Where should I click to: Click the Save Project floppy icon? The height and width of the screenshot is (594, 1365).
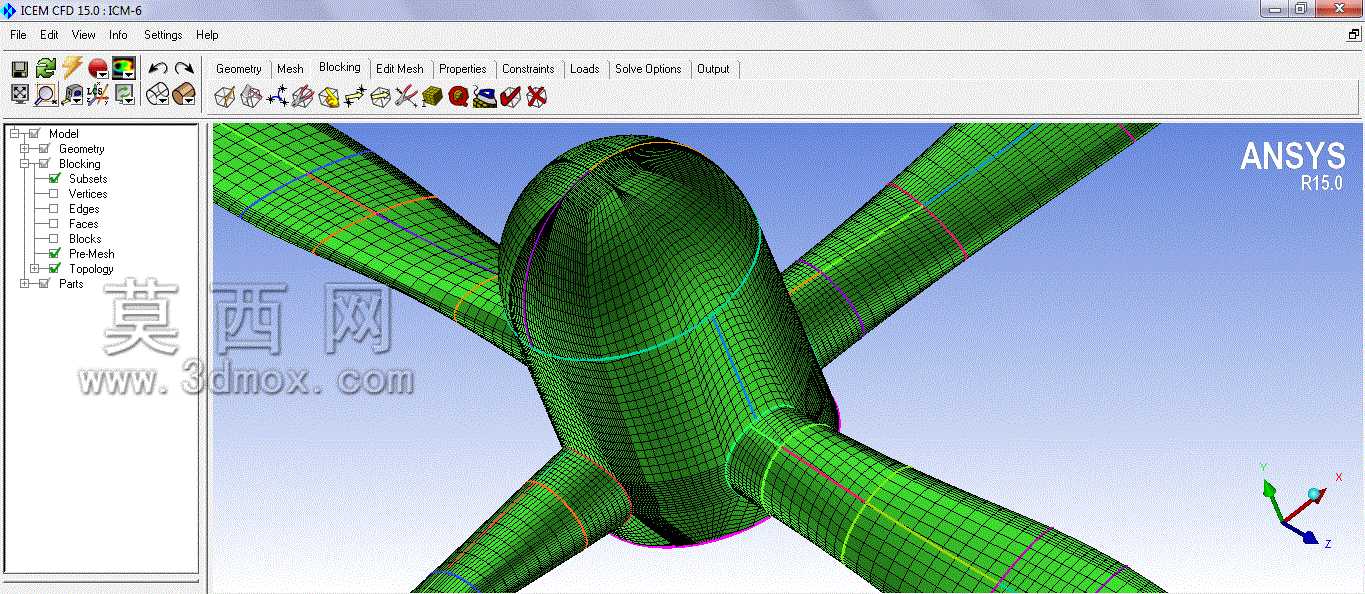[x=19, y=68]
